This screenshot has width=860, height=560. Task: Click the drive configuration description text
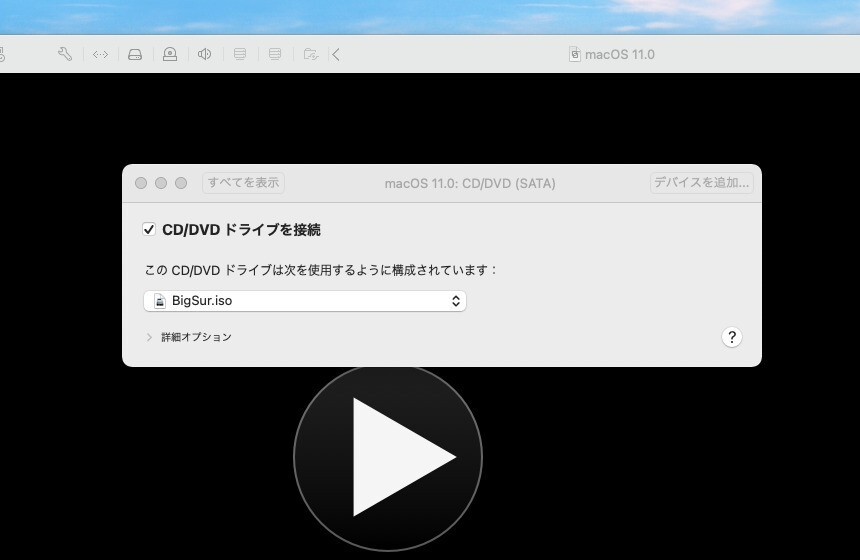(320, 270)
